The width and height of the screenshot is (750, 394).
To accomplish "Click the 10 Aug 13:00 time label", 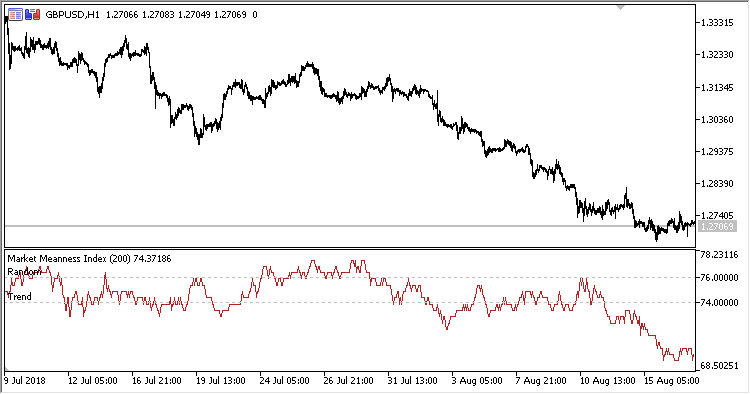I will [x=607, y=381].
